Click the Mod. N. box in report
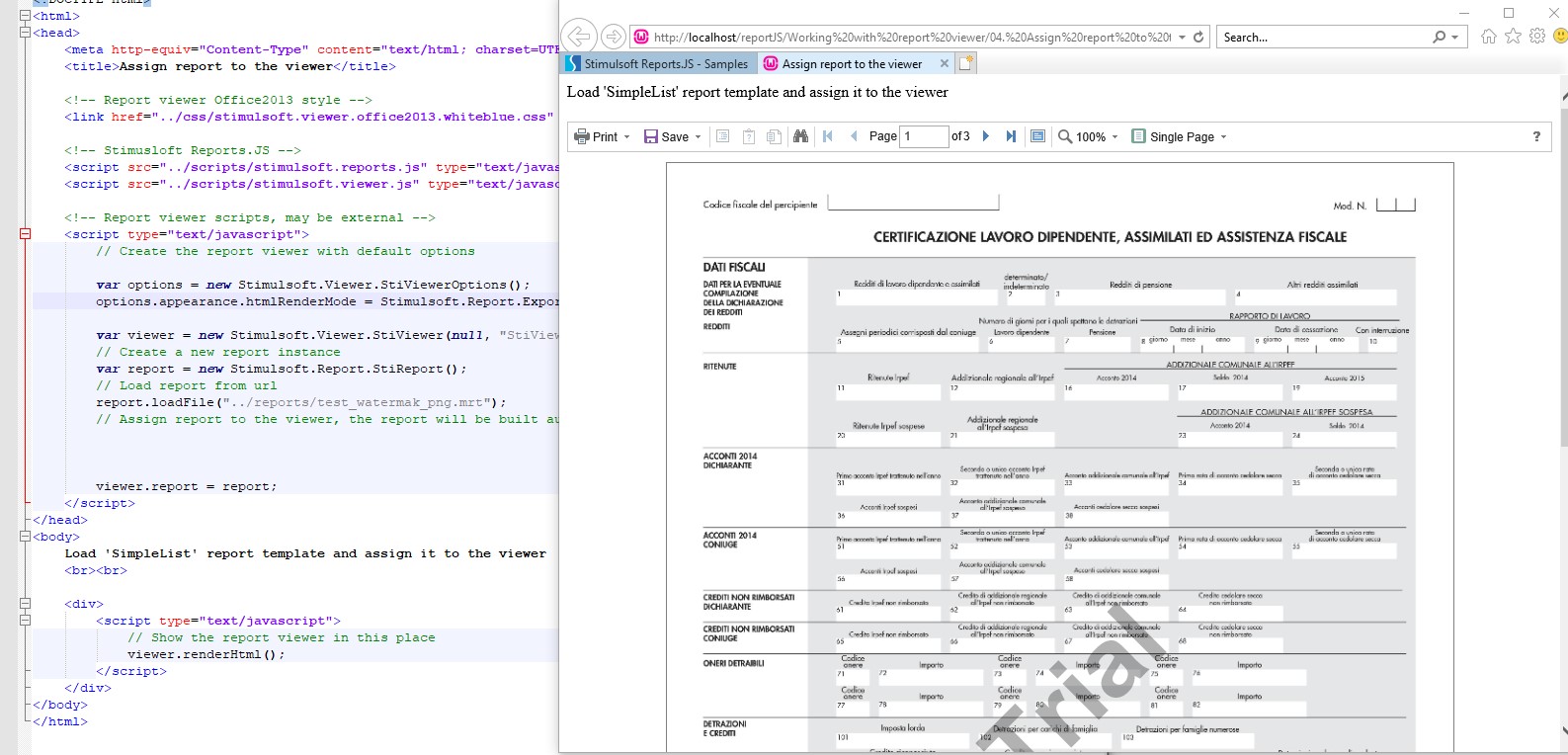Screen dimensions: 1568x755 coord(1395,205)
